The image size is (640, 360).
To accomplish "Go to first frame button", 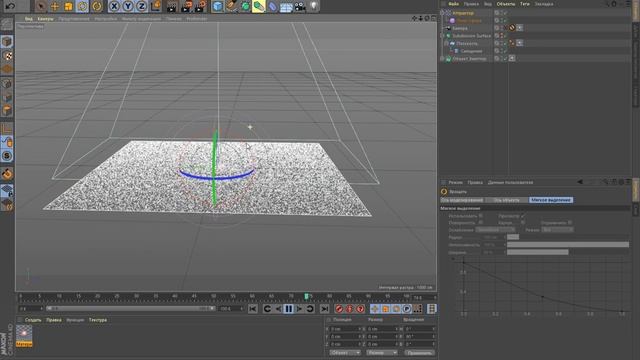I will tap(253, 309).
